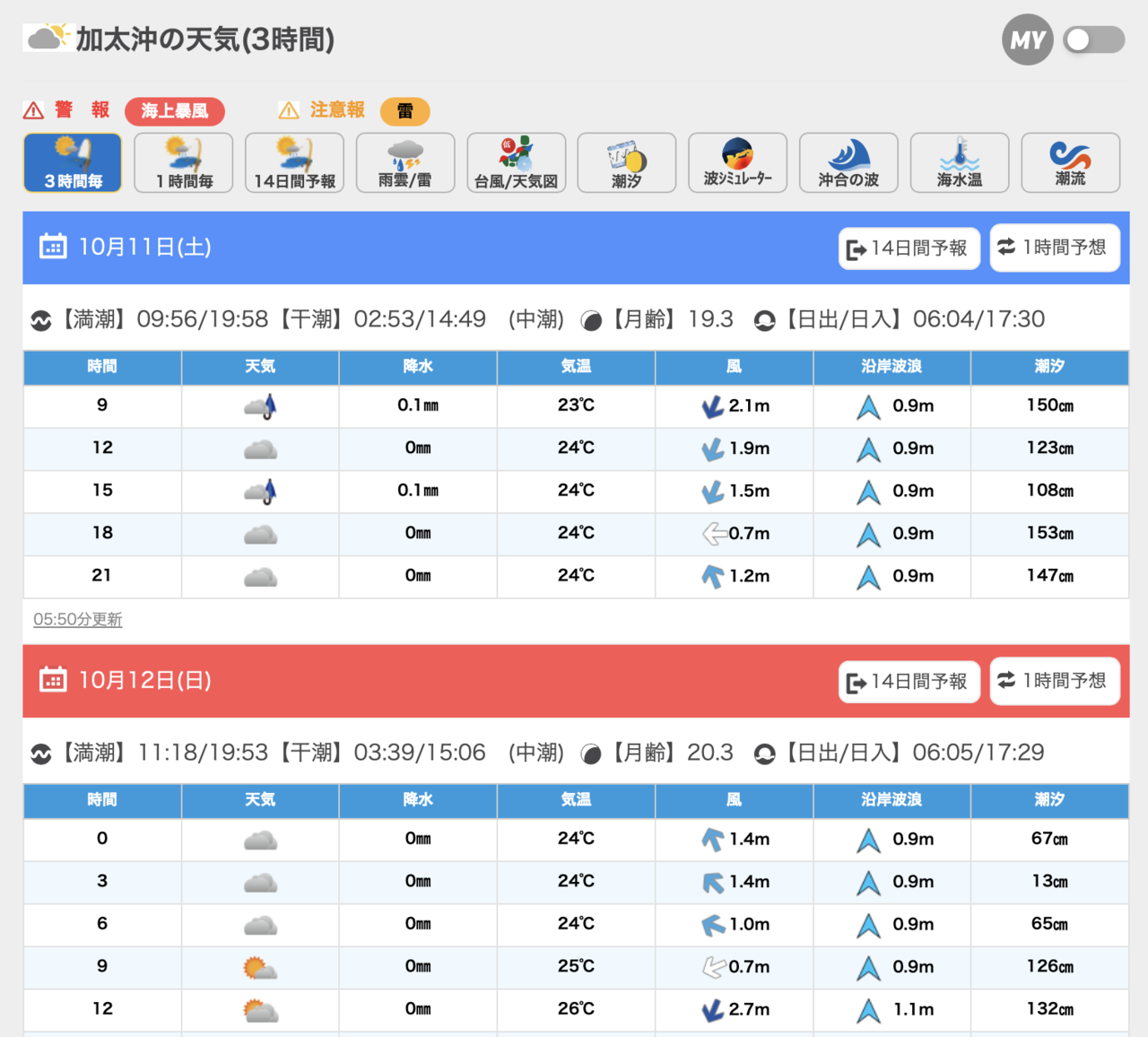Click the round MY badge
The width and height of the screenshot is (1148, 1037).
click(x=1027, y=39)
